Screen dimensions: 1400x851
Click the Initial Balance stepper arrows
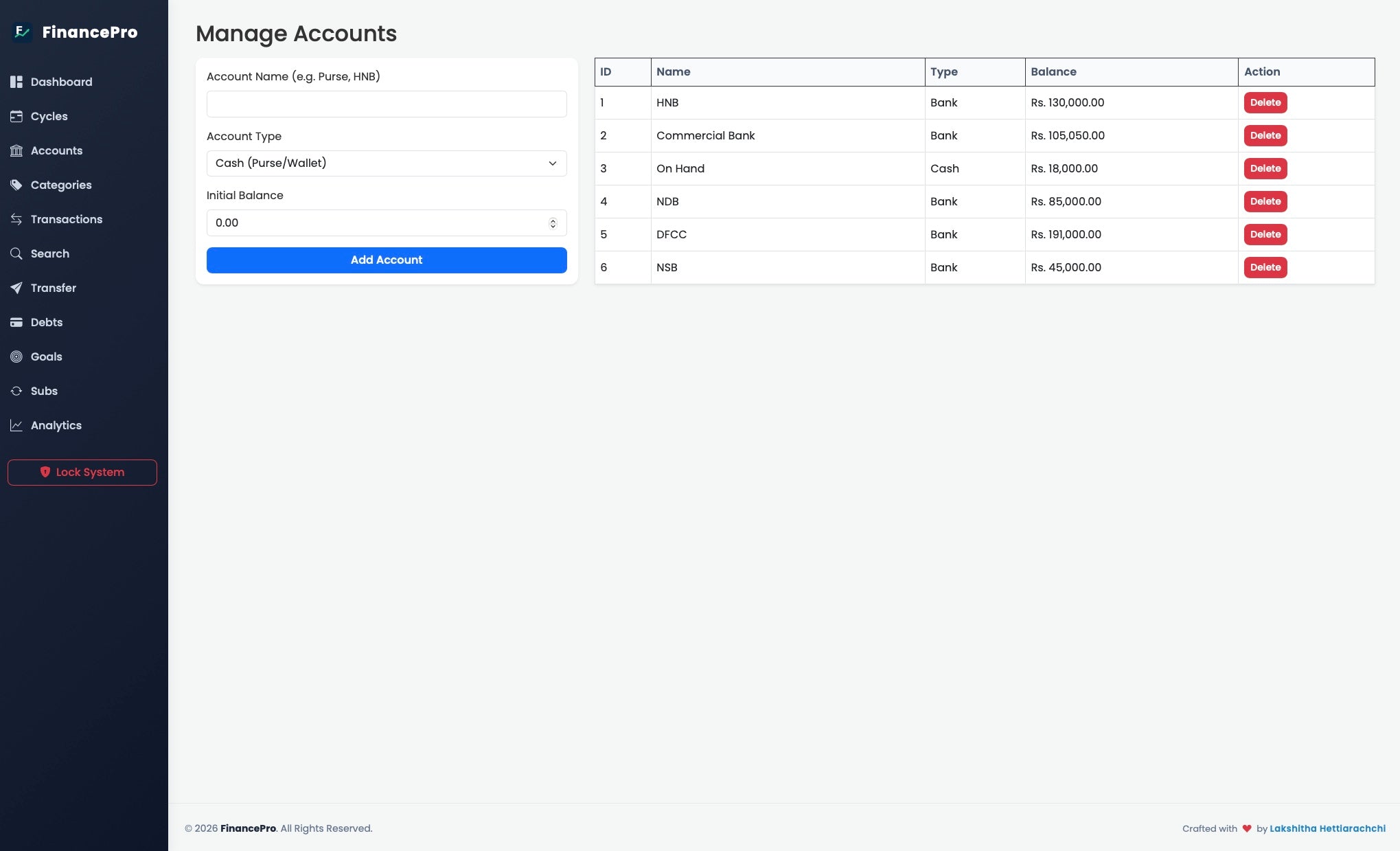click(553, 223)
